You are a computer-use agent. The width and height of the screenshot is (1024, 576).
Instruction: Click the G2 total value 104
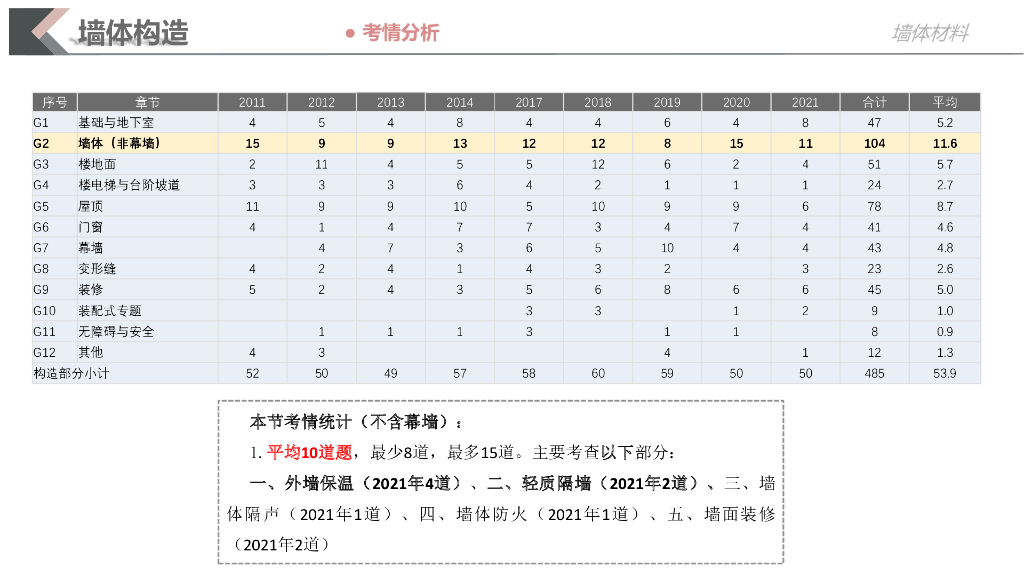click(x=874, y=143)
